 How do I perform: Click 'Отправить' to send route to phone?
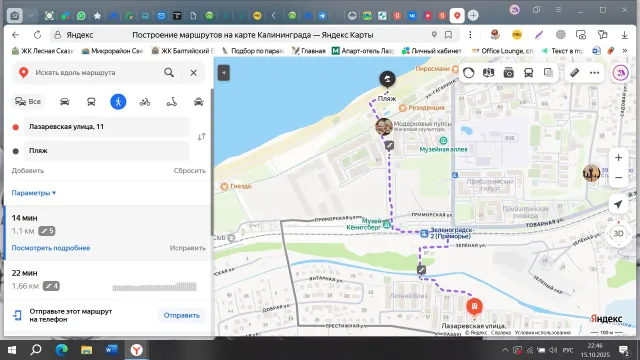[x=182, y=316]
